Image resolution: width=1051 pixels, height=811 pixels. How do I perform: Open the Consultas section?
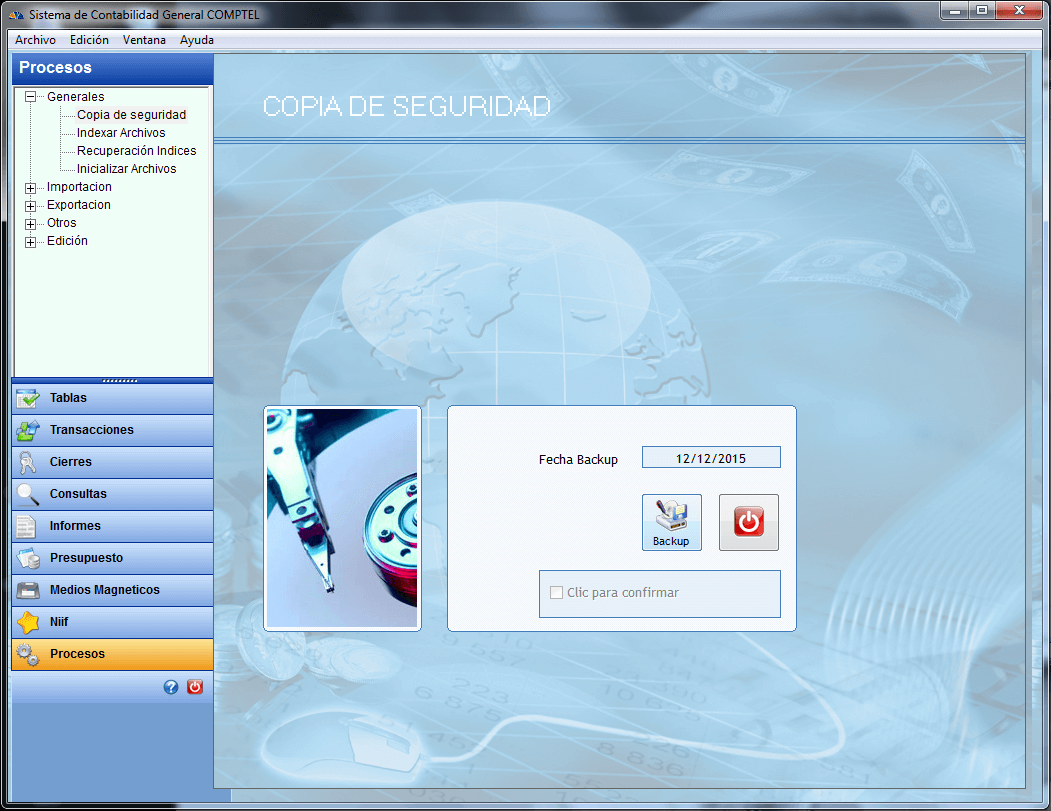pyautogui.click(x=113, y=495)
